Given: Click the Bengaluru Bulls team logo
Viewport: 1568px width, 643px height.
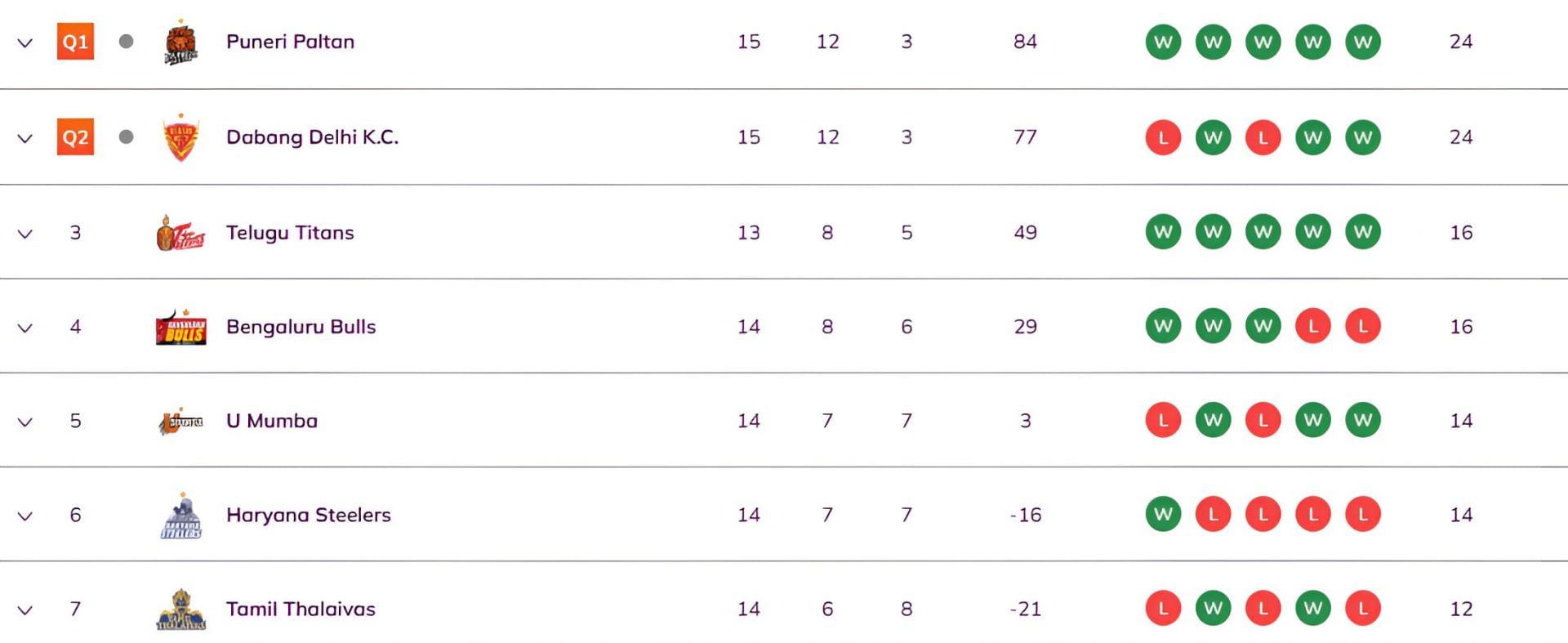Looking at the screenshot, I should click(180, 328).
